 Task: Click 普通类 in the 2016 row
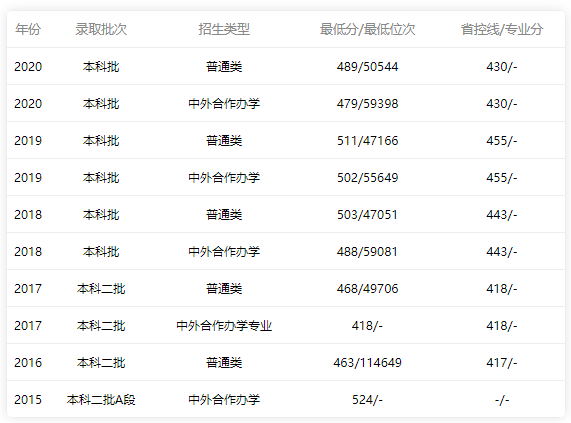click(x=224, y=363)
